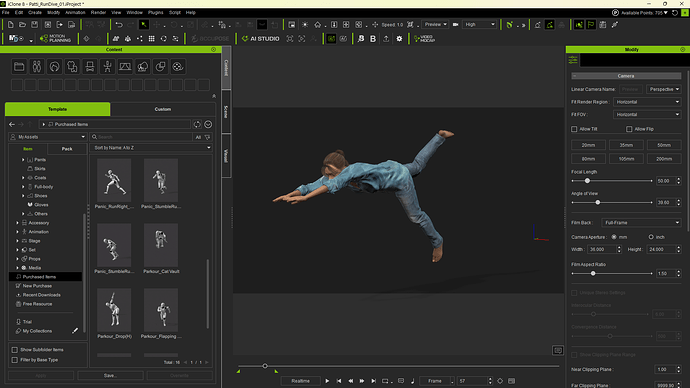This screenshot has width=690, height=388.
Task: Open the Motion Planning tool
Action: click(x=55, y=39)
